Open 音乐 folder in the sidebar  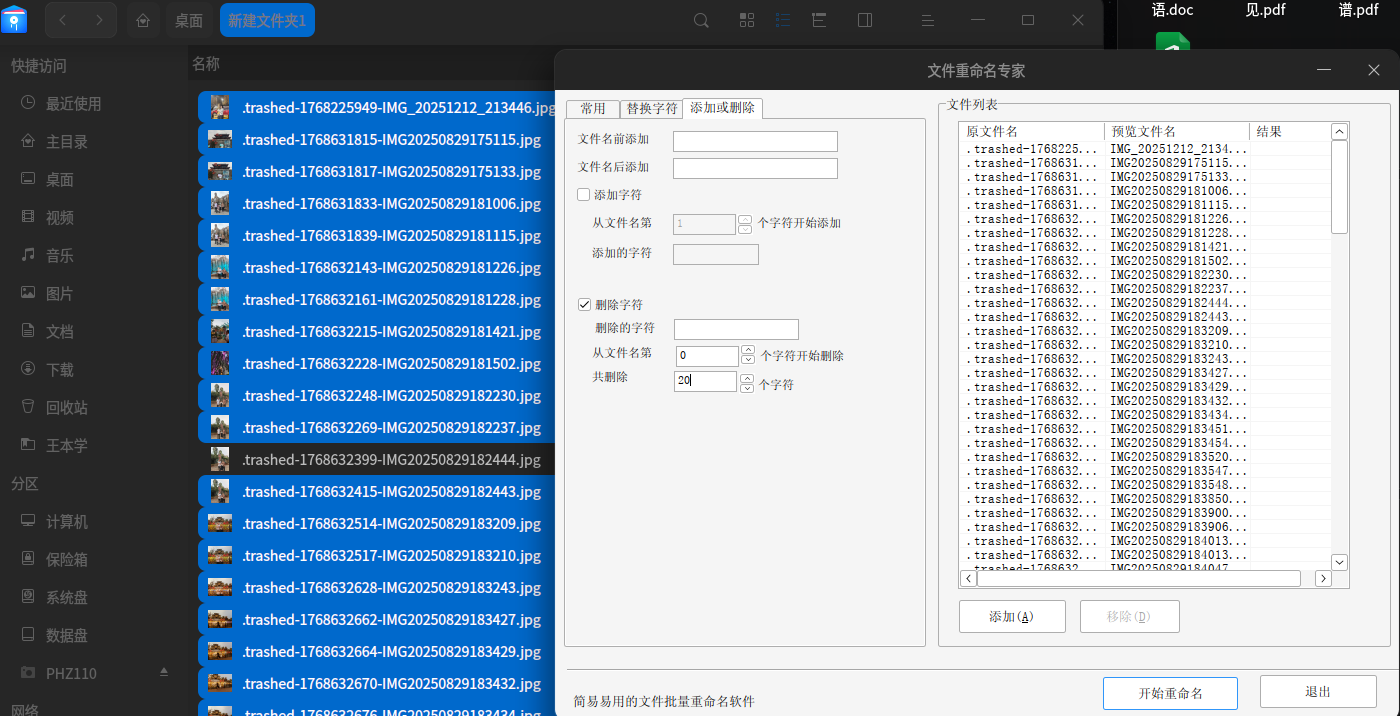click(x=60, y=256)
